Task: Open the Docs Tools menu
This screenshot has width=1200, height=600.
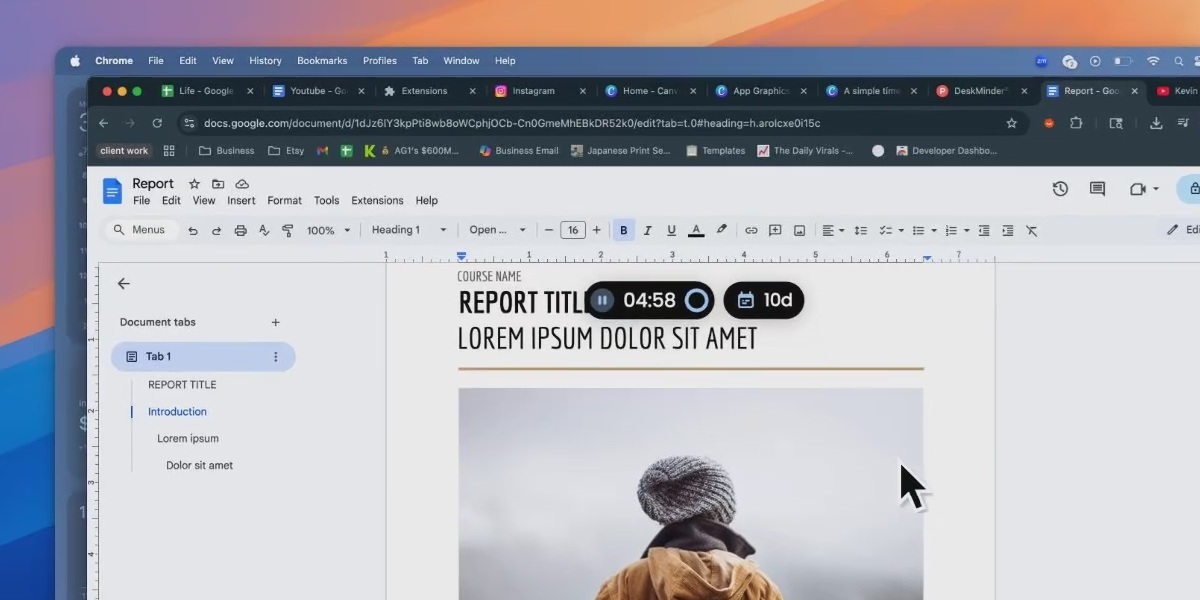Action: tap(326, 200)
